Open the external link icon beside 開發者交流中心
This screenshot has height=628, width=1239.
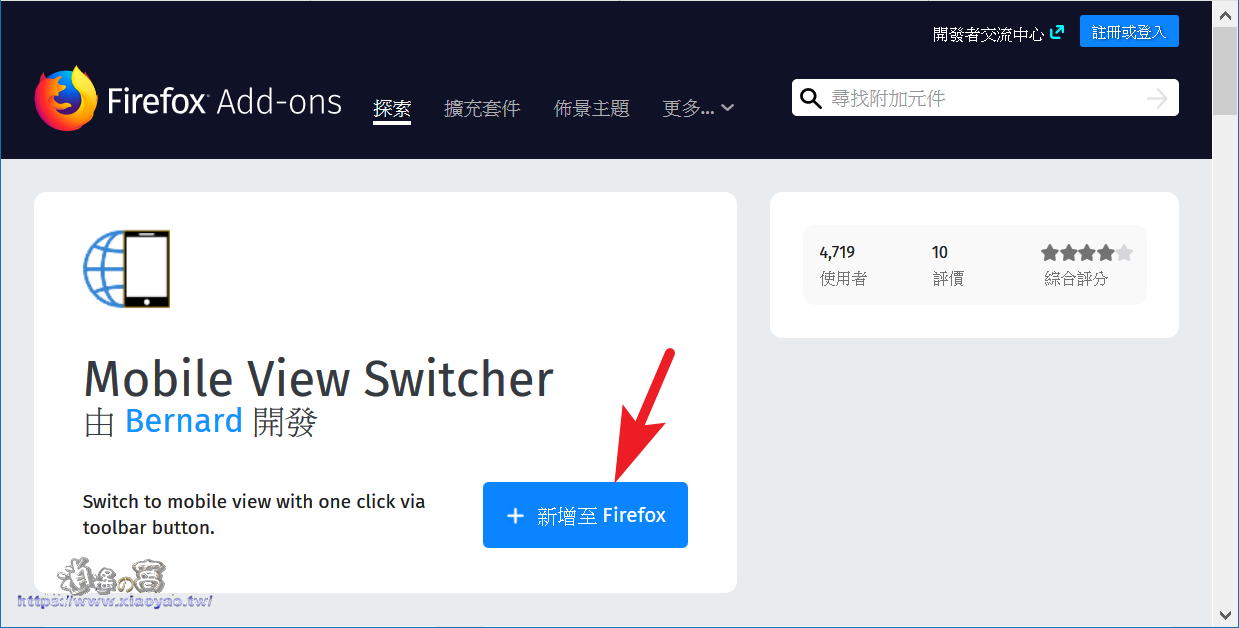click(x=1058, y=31)
